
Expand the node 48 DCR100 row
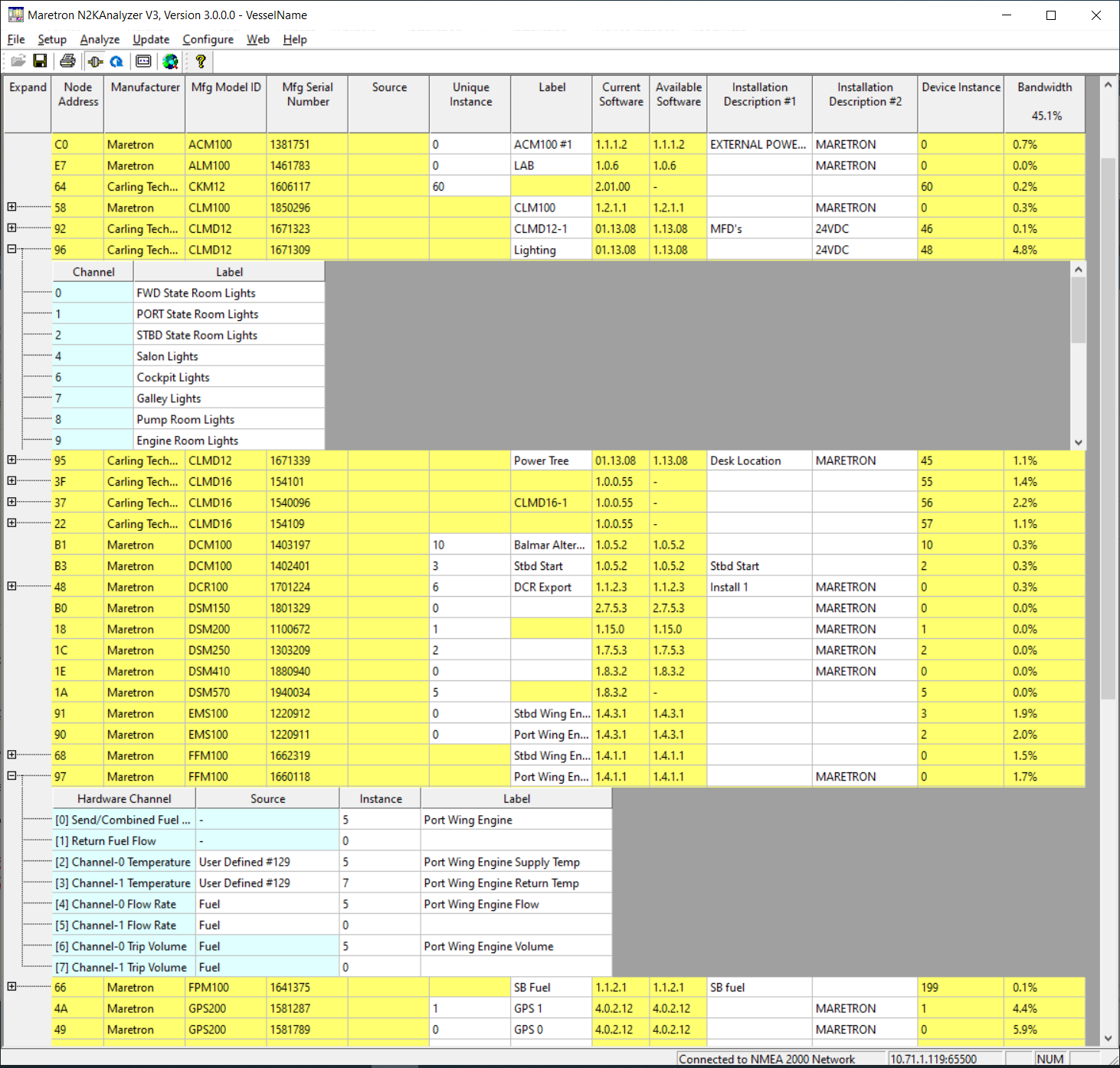click(x=11, y=586)
